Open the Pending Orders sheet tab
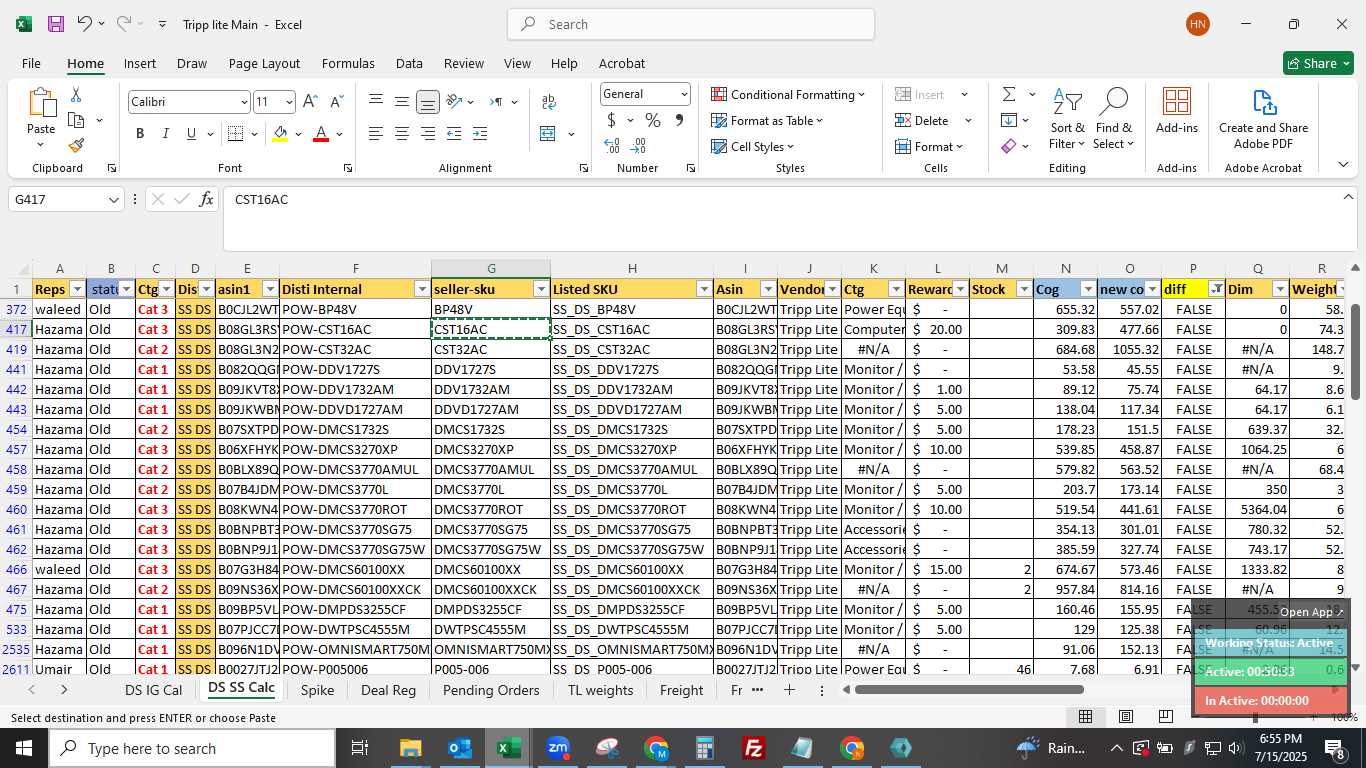The width and height of the screenshot is (1366, 768). [491, 690]
